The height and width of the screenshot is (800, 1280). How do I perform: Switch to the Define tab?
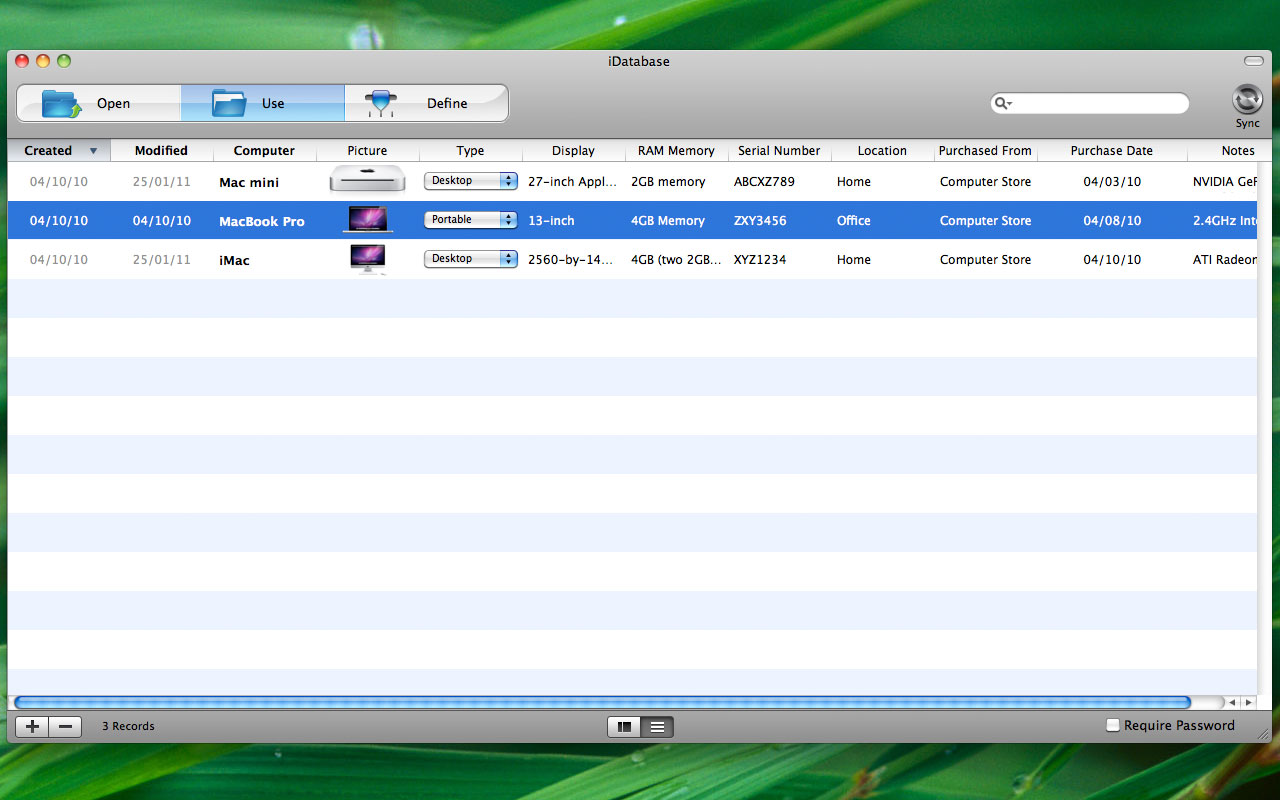[x=426, y=103]
